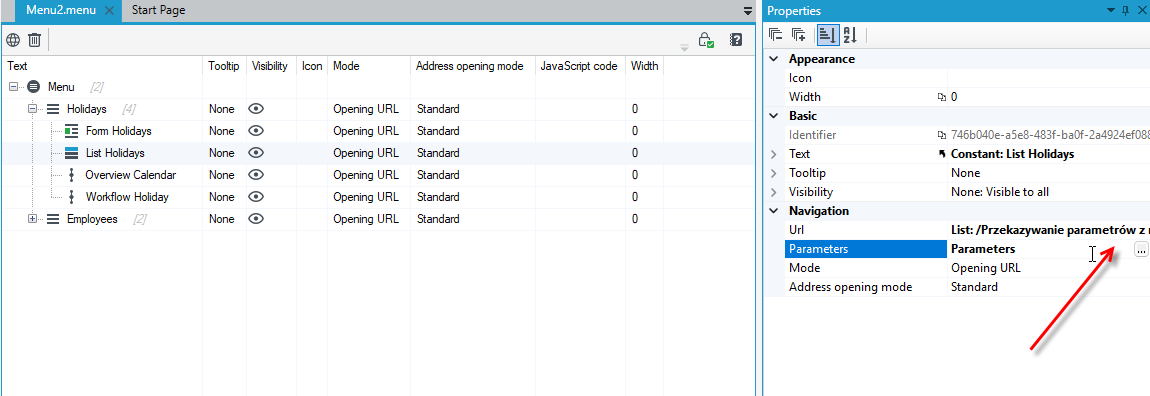
Task: Select the Form Holidays tree item
Action: tap(119, 131)
